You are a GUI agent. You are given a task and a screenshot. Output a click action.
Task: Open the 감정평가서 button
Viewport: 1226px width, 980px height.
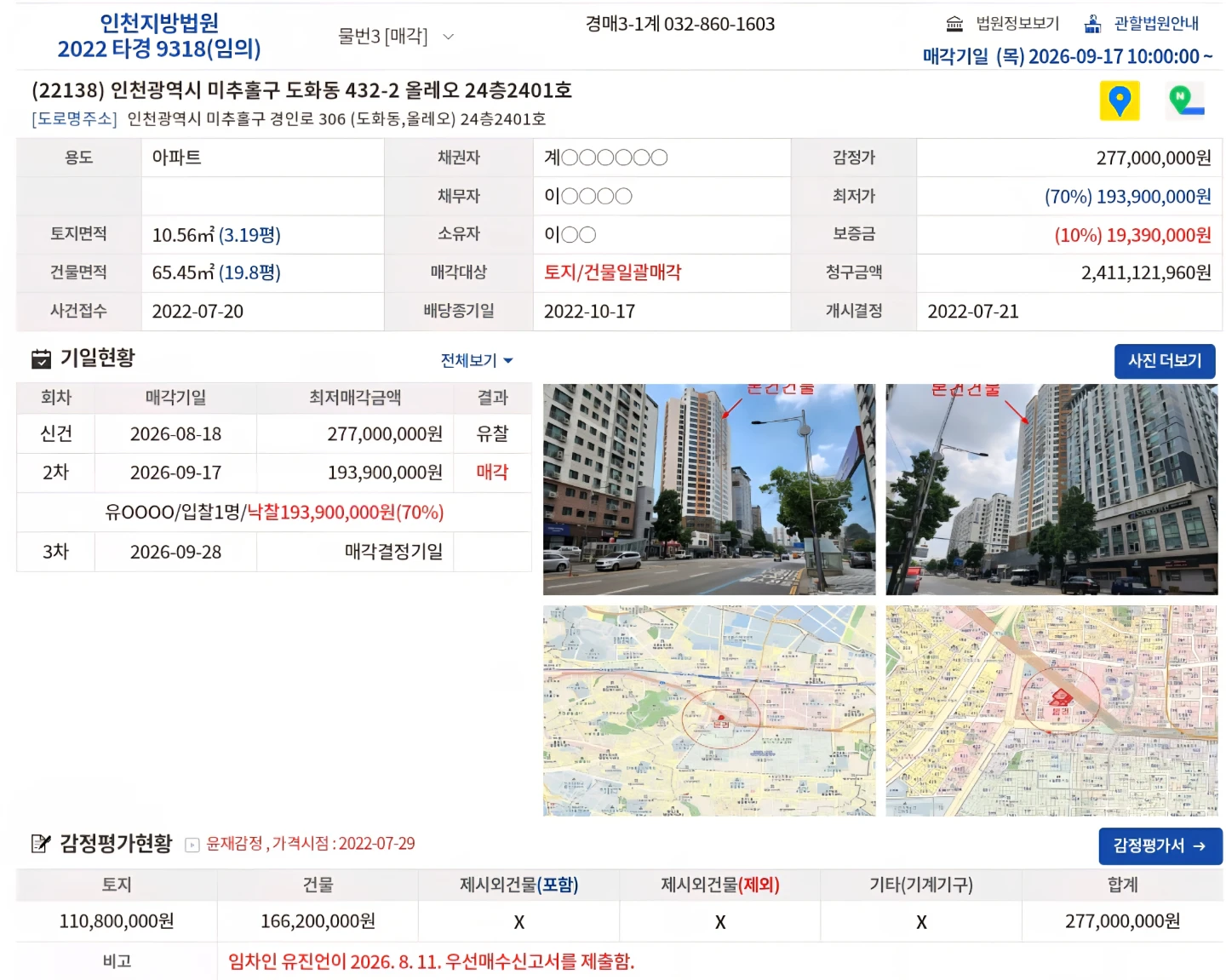coord(1160,846)
